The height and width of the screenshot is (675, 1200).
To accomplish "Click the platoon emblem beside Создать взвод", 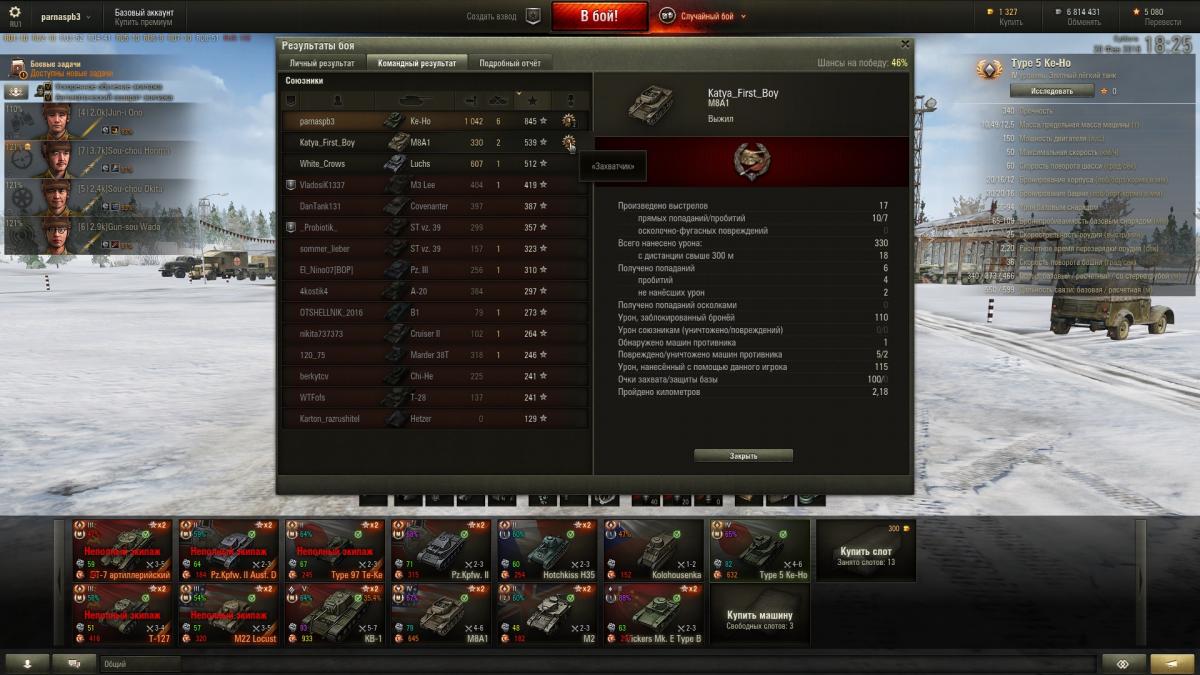I will (x=533, y=16).
